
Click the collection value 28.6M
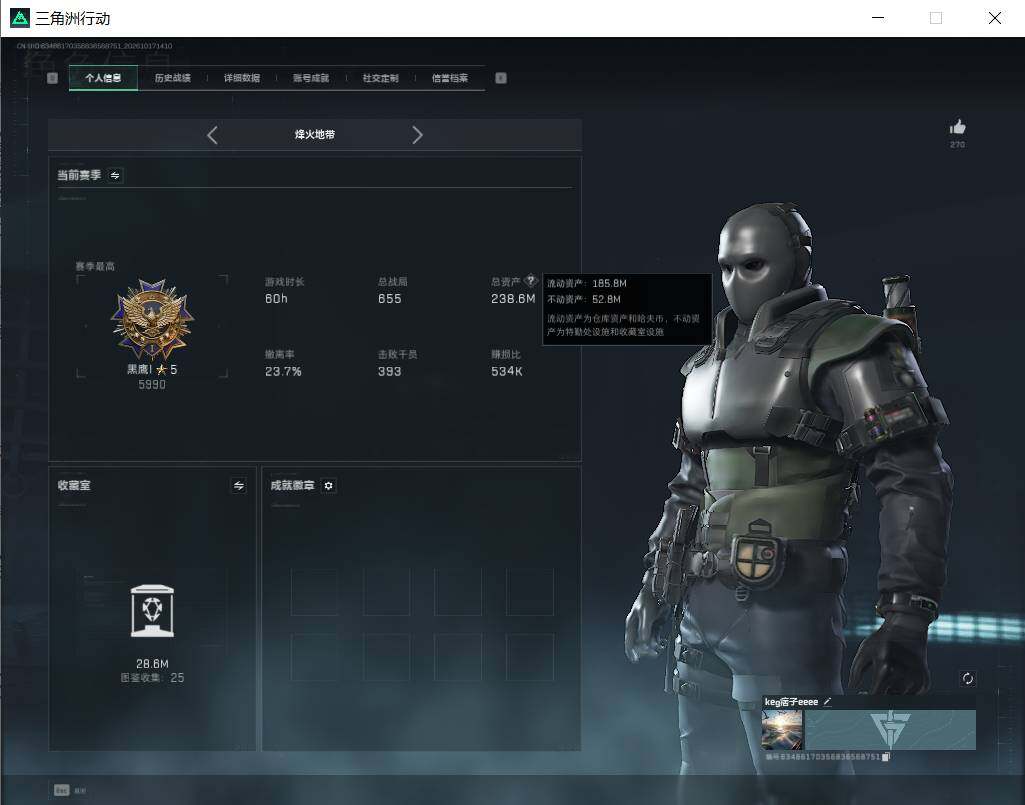[152, 664]
